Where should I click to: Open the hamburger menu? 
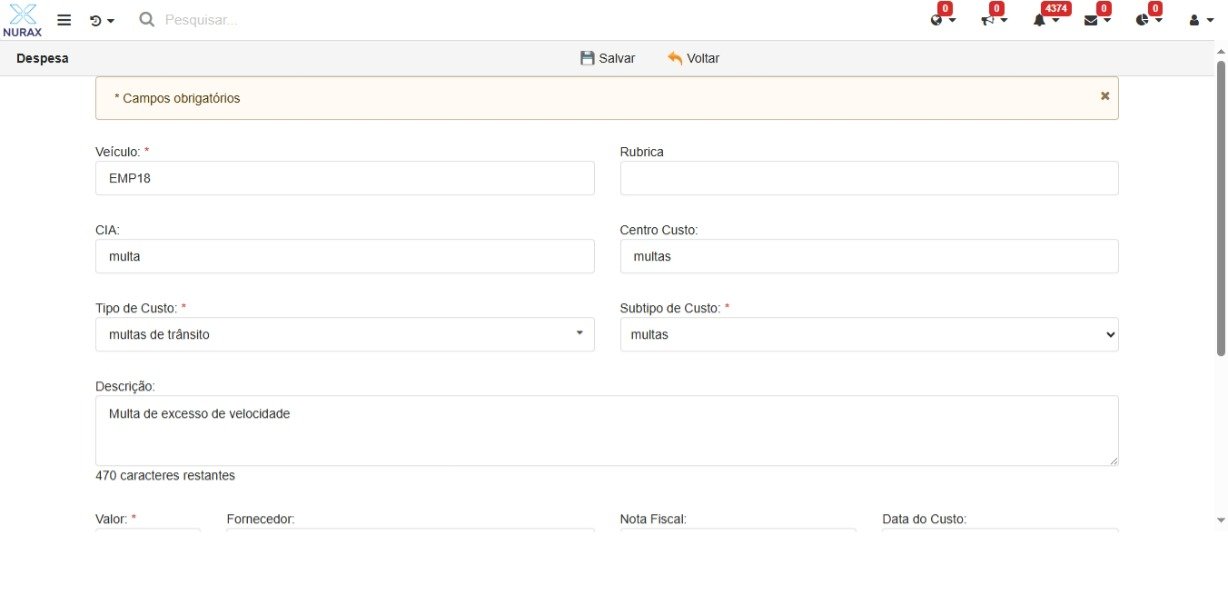(x=64, y=20)
